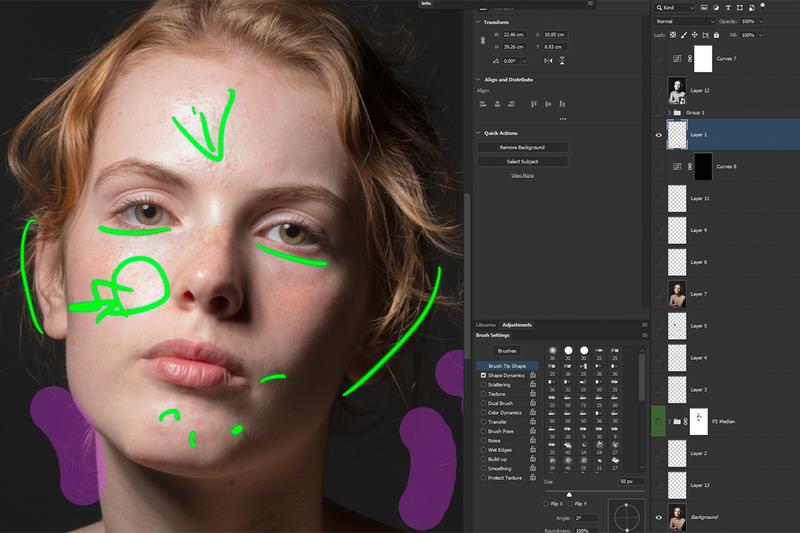800x533 pixels.
Task: Enable the Flip X checkbox
Action: click(x=546, y=504)
